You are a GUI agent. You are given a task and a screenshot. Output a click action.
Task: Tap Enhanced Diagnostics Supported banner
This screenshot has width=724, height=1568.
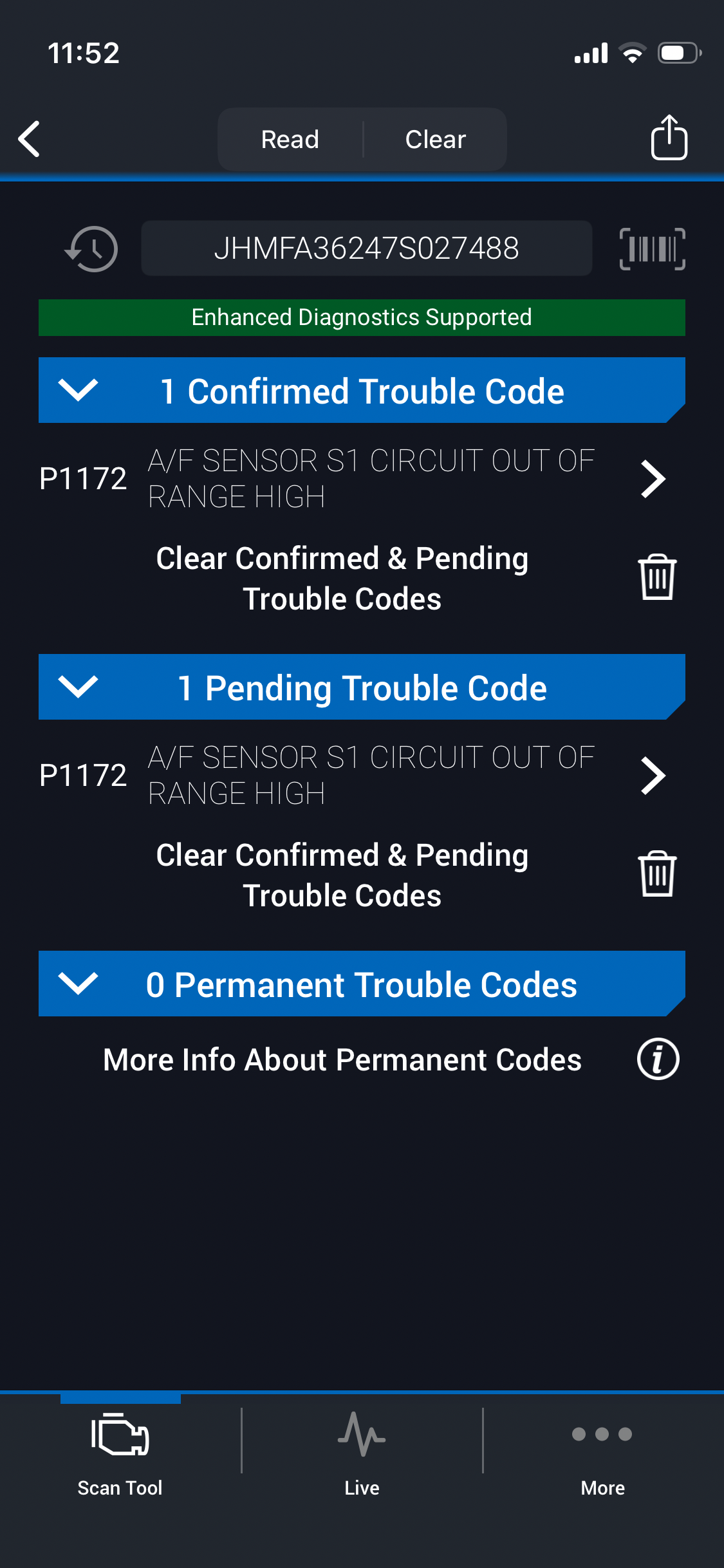[362, 317]
